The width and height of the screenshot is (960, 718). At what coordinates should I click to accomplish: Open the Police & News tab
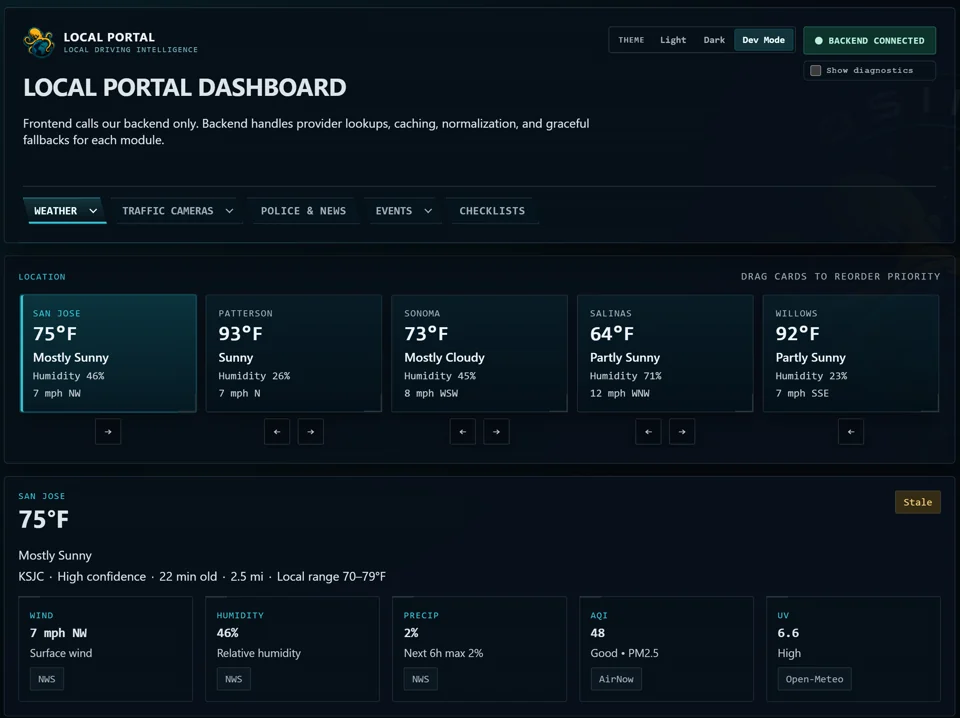303,211
